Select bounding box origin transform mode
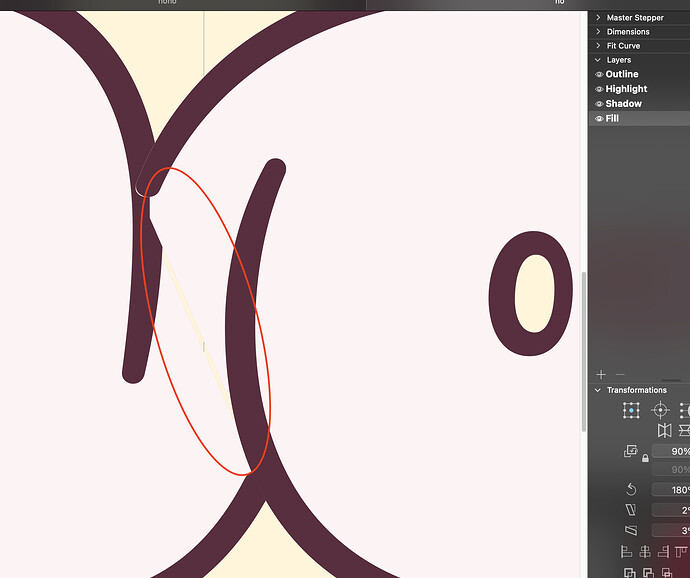Viewport: 690px width, 578px height. pos(631,410)
